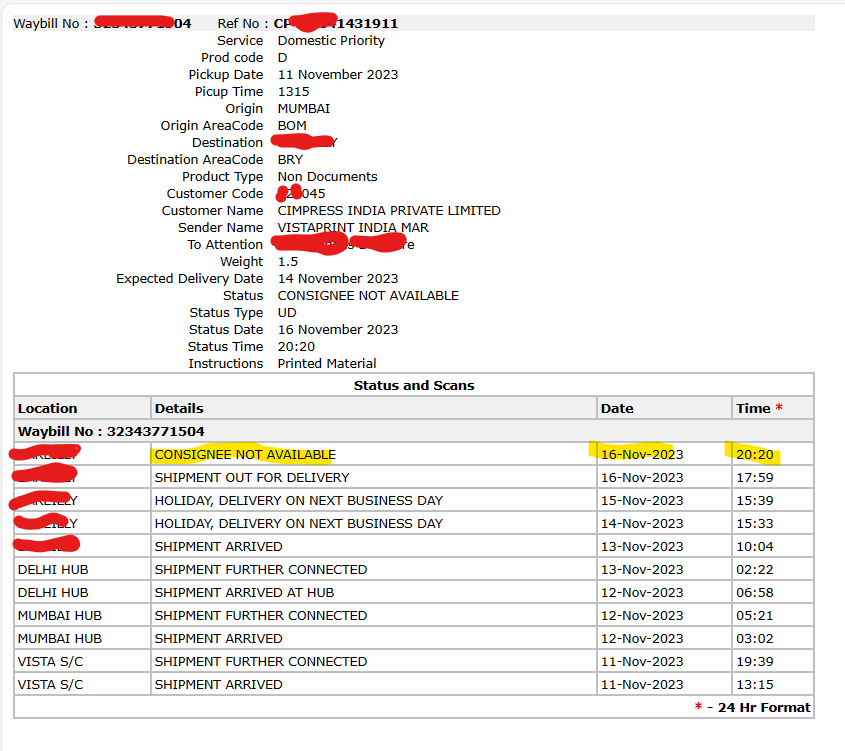Select time '06:58' cell
Viewport: 845px width, 751px height.
(754, 593)
